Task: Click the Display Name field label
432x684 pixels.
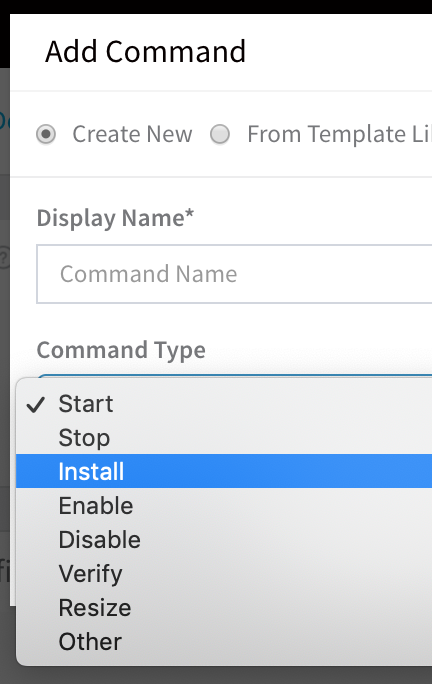Action: (x=115, y=218)
